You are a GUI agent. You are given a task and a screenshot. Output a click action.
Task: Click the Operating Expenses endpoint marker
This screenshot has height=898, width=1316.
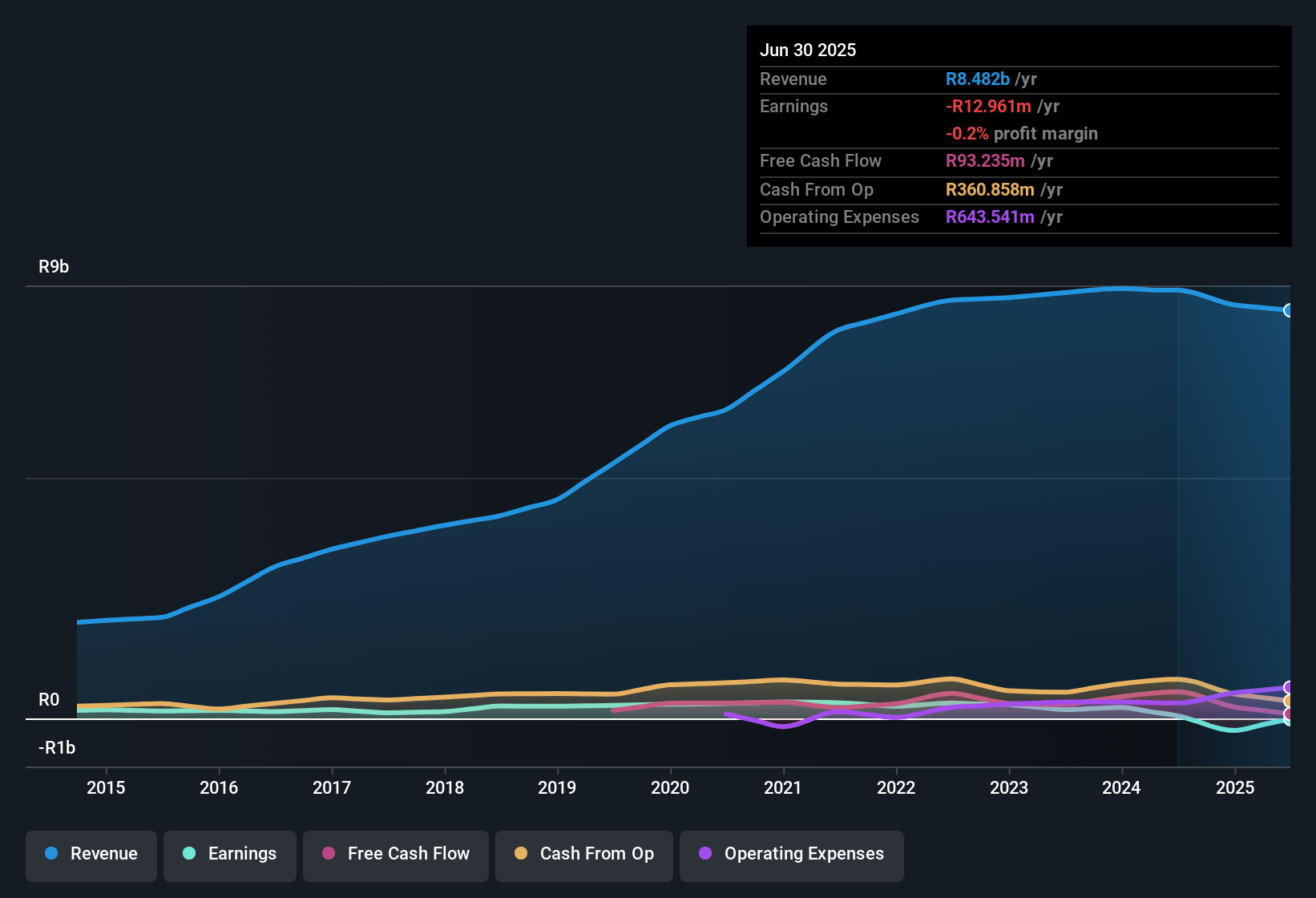[1289, 688]
